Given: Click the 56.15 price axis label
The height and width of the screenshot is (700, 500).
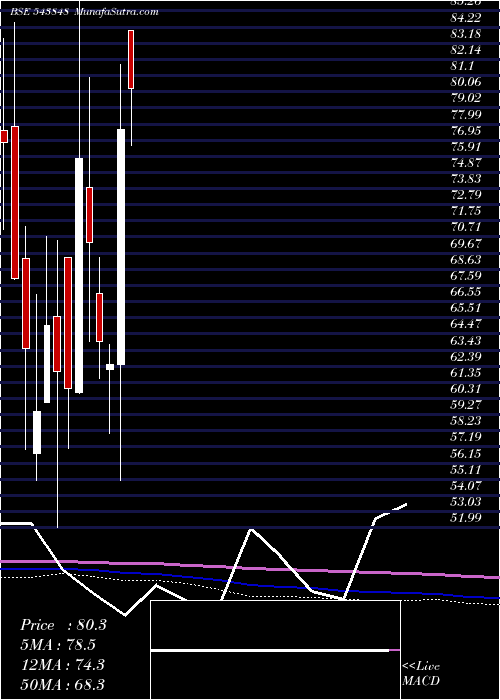Looking at the screenshot, I should (x=467, y=453).
